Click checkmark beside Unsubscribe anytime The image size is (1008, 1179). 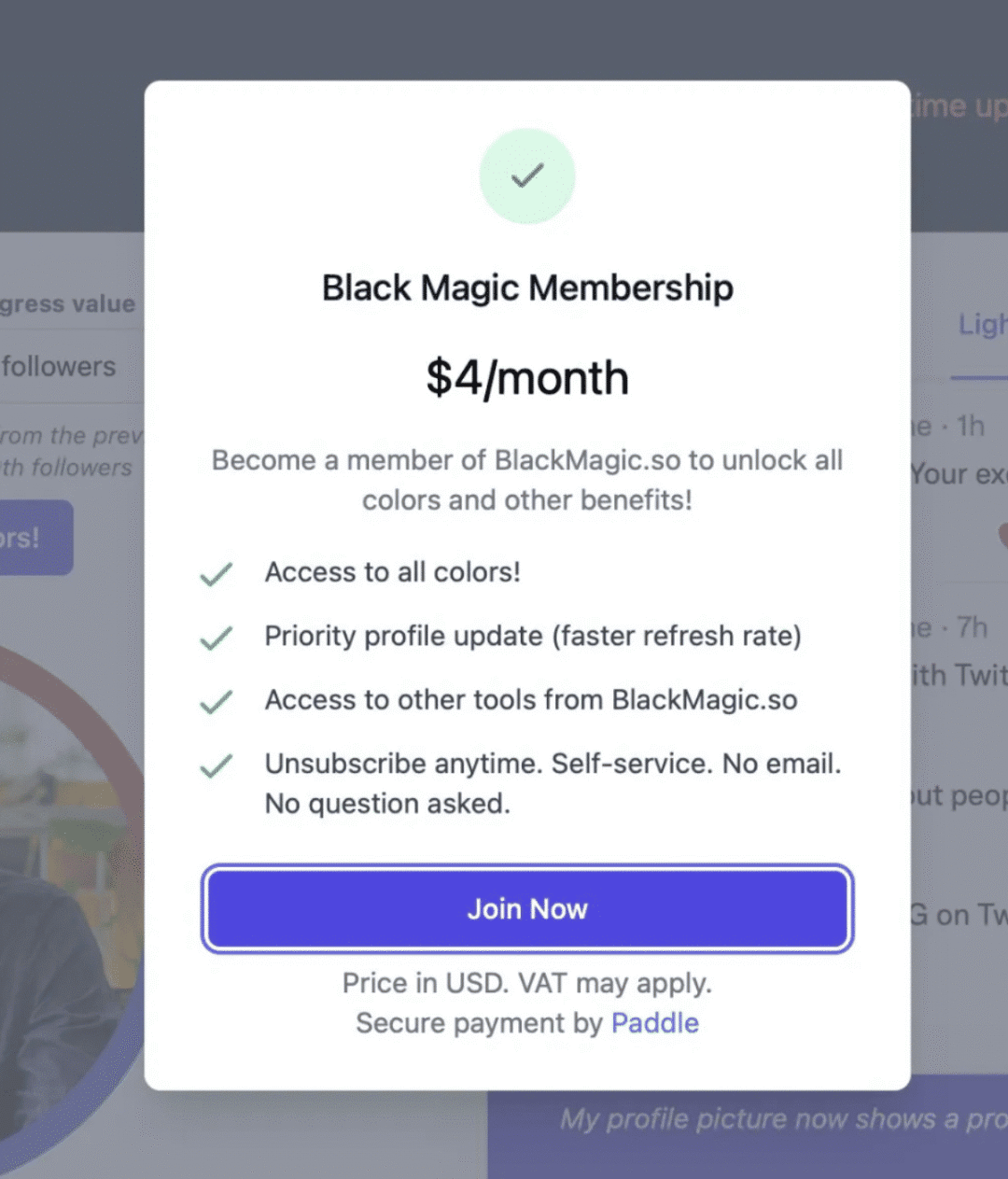point(216,765)
